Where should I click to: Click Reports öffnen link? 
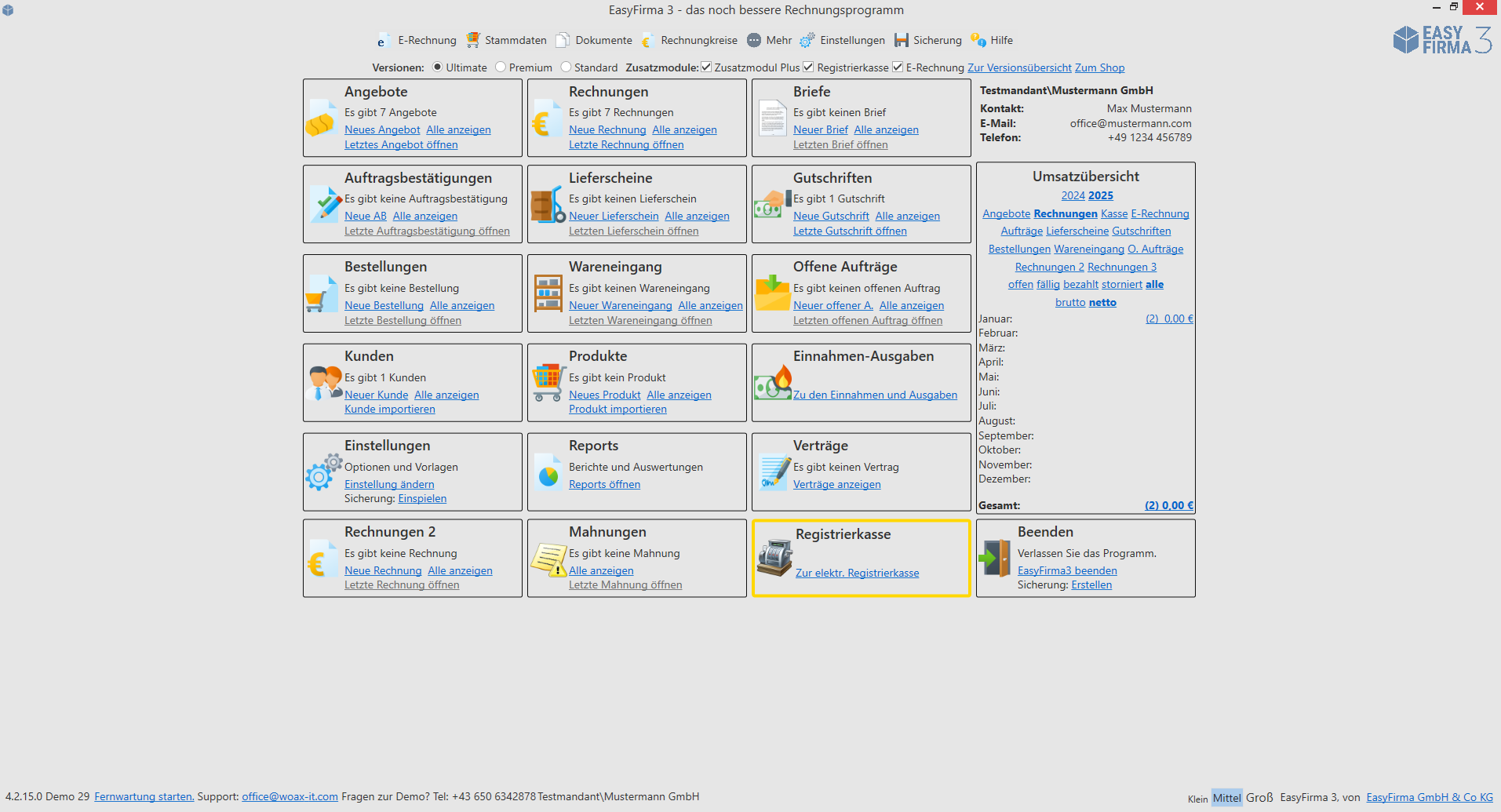(604, 484)
